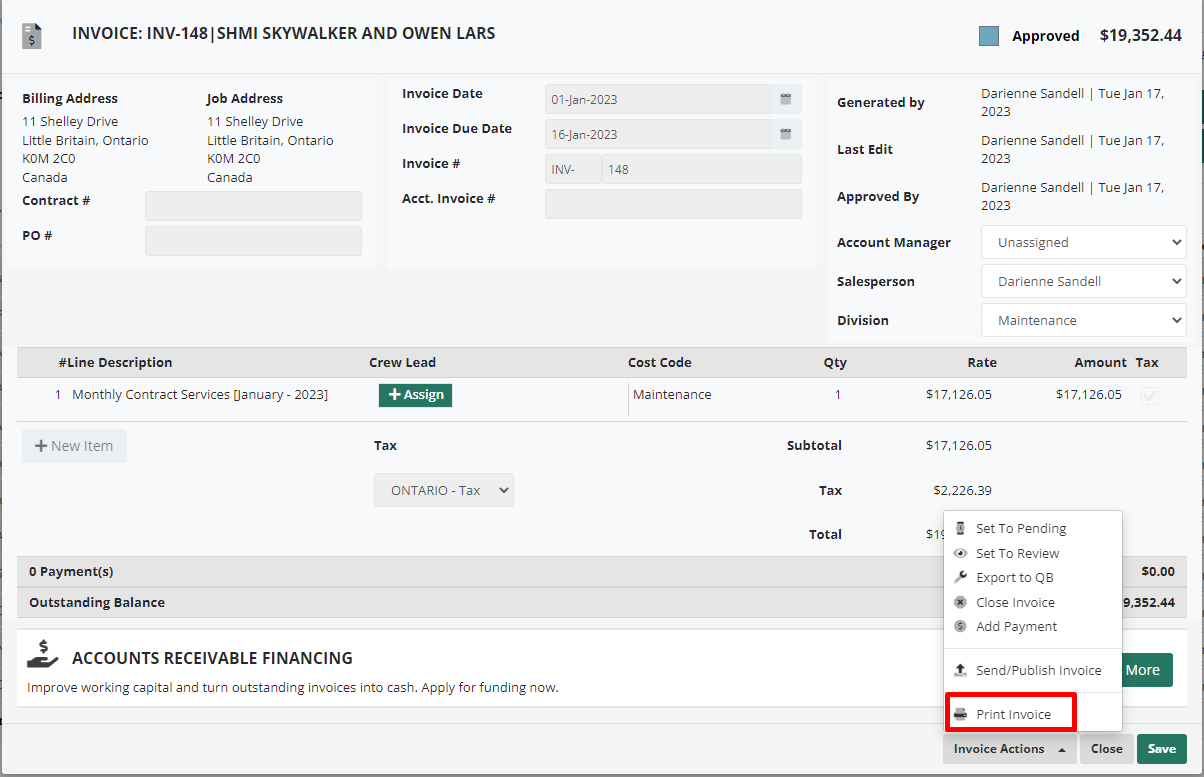Click the New Item button
This screenshot has width=1204, height=777.
74,446
